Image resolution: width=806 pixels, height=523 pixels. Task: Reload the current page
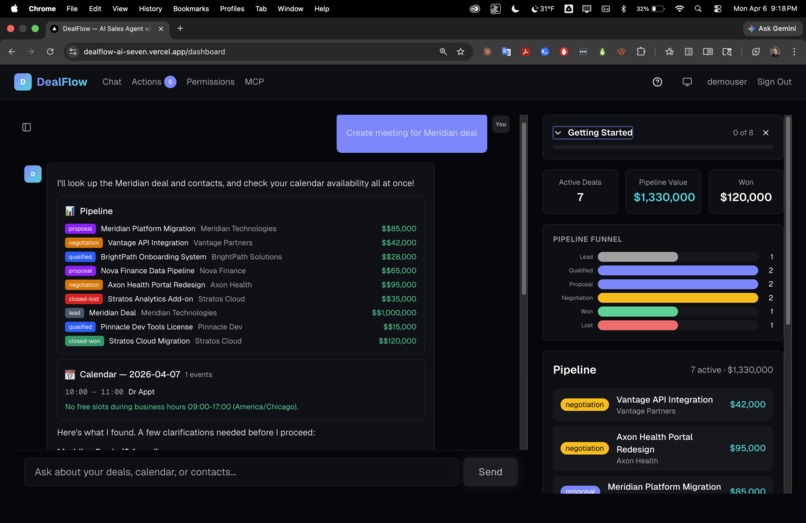pyautogui.click(x=50, y=51)
